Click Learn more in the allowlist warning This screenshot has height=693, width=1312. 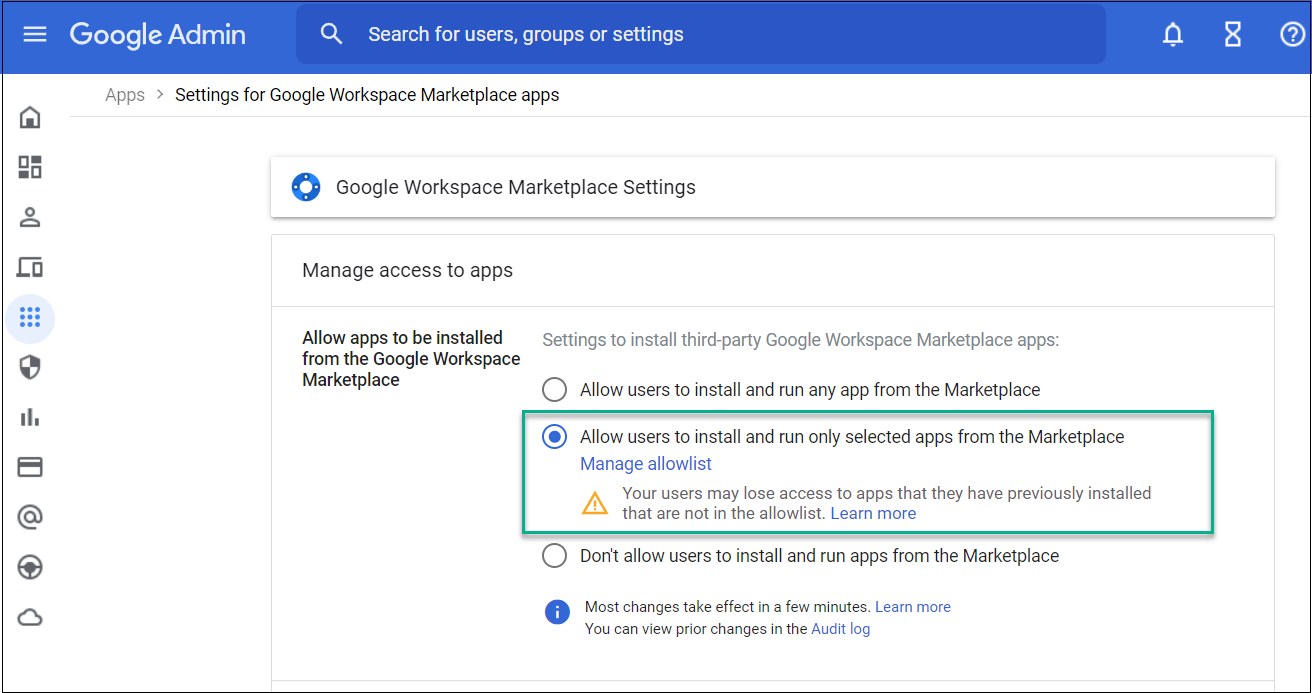point(873,513)
